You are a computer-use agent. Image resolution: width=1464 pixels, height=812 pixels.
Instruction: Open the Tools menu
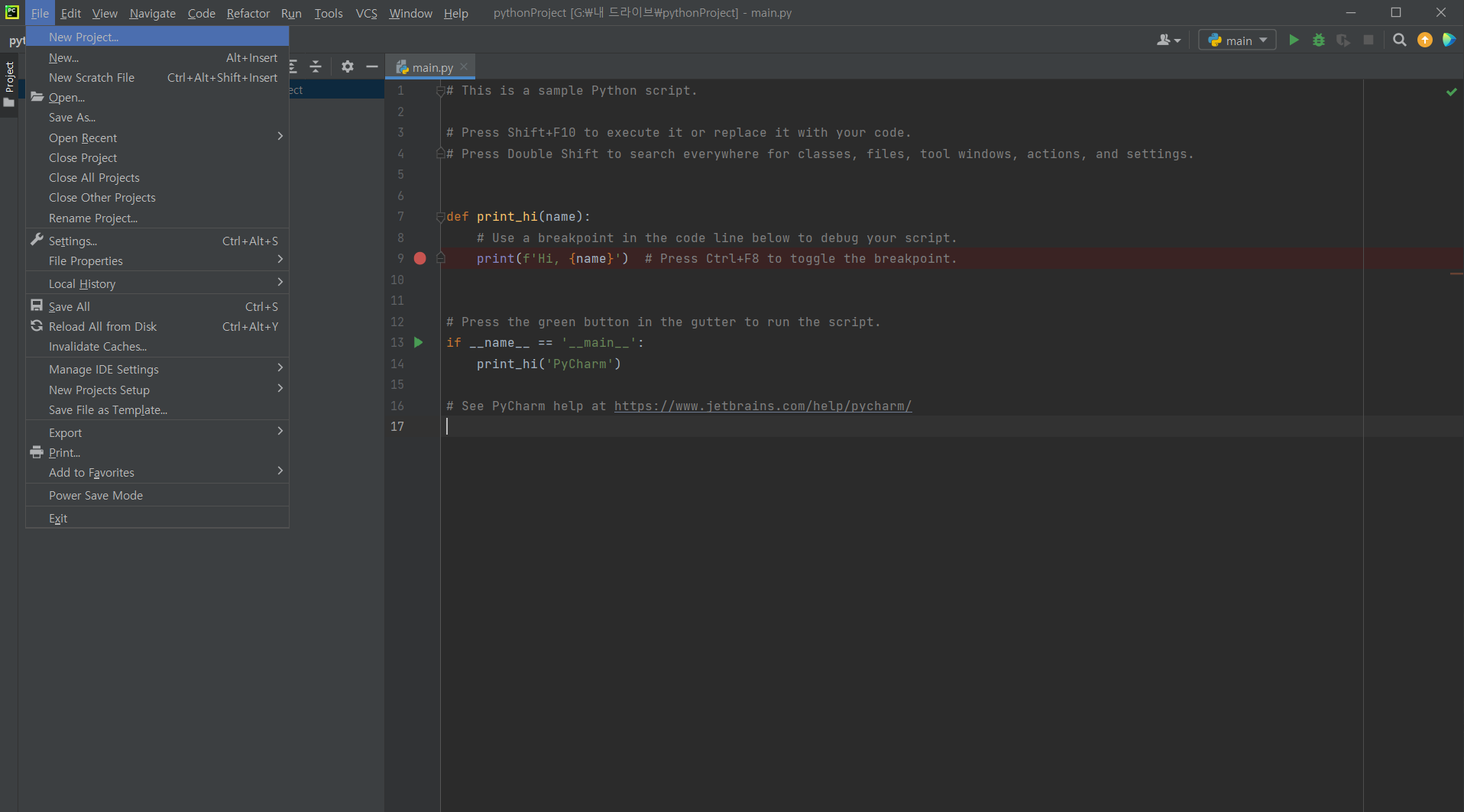329,13
